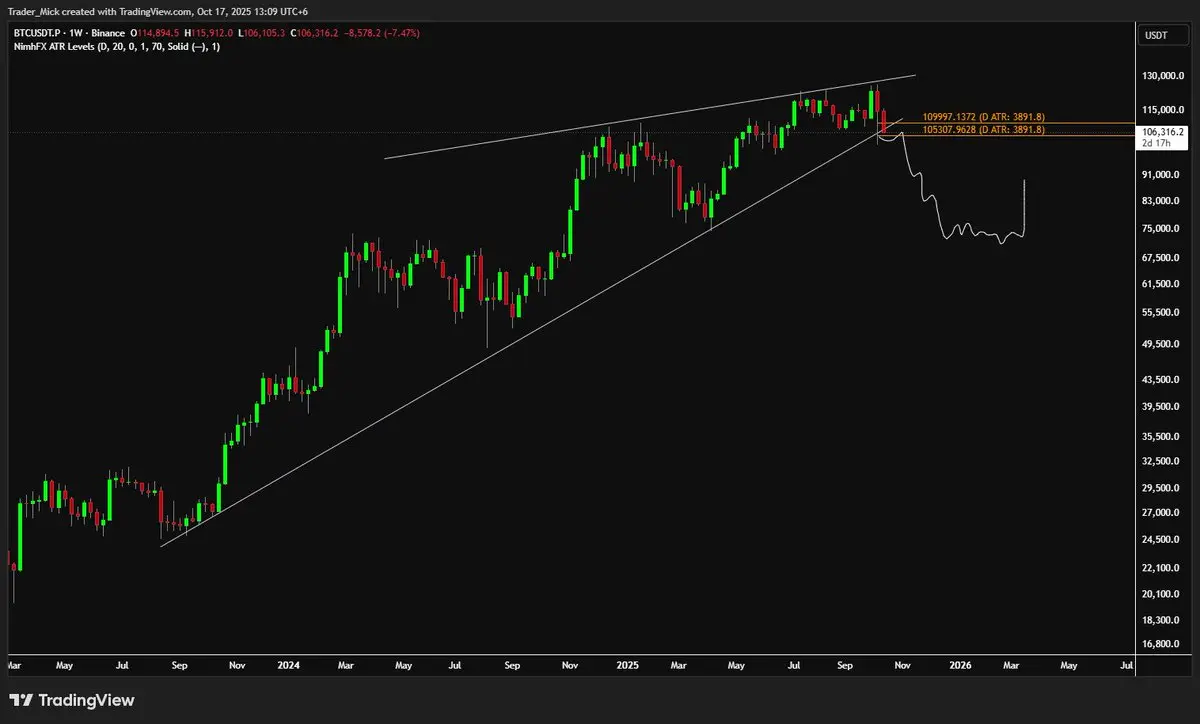Click the 43,500.0 price axis label
Screen dimensions: 1200x724
click(x=1162, y=381)
